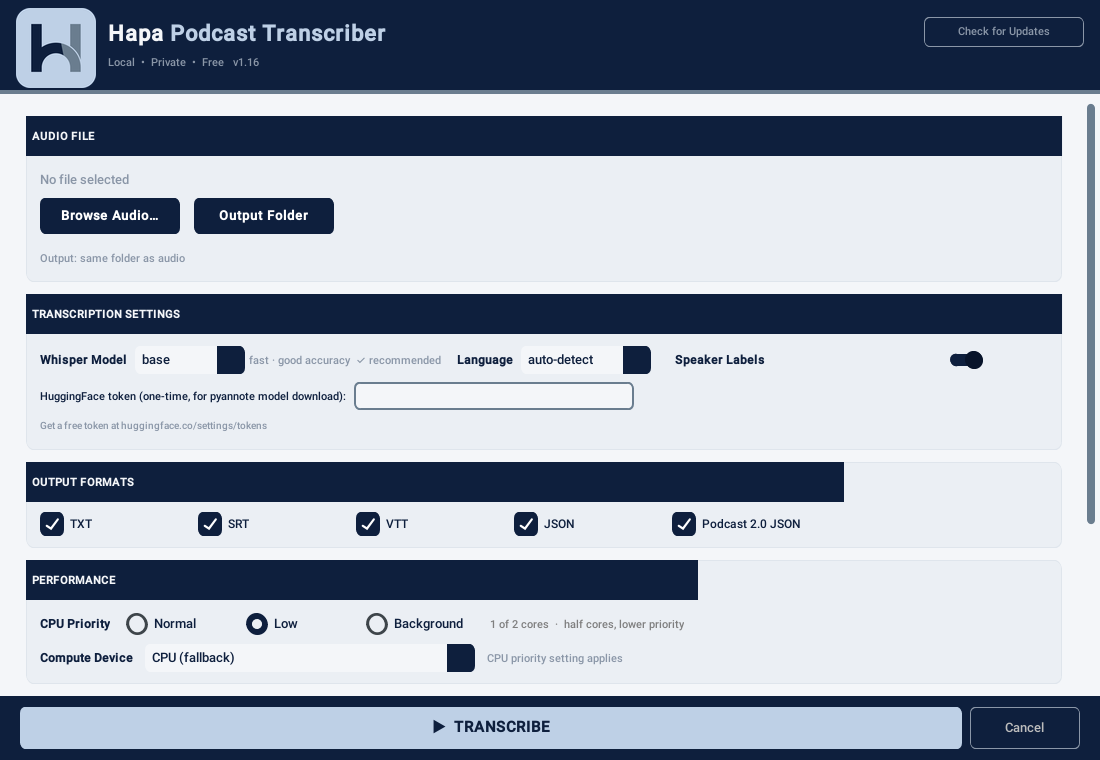Click the Speaker Labels label
Image resolution: width=1100 pixels, height=760 pixels.
tap(720, 360)
